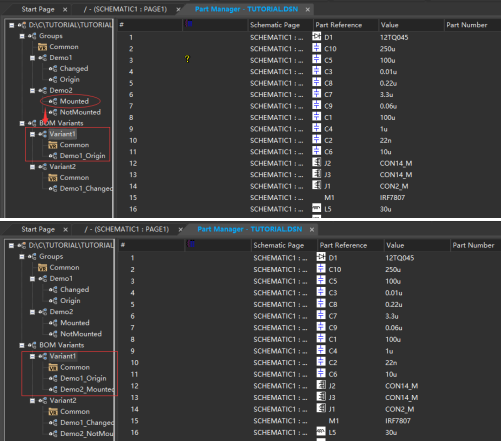The height and width of the screenshot is (441, 501).
Task: Select Part Manager - TUTORIAL.DSN tab in upper window
Action: [x=247, y=9]
